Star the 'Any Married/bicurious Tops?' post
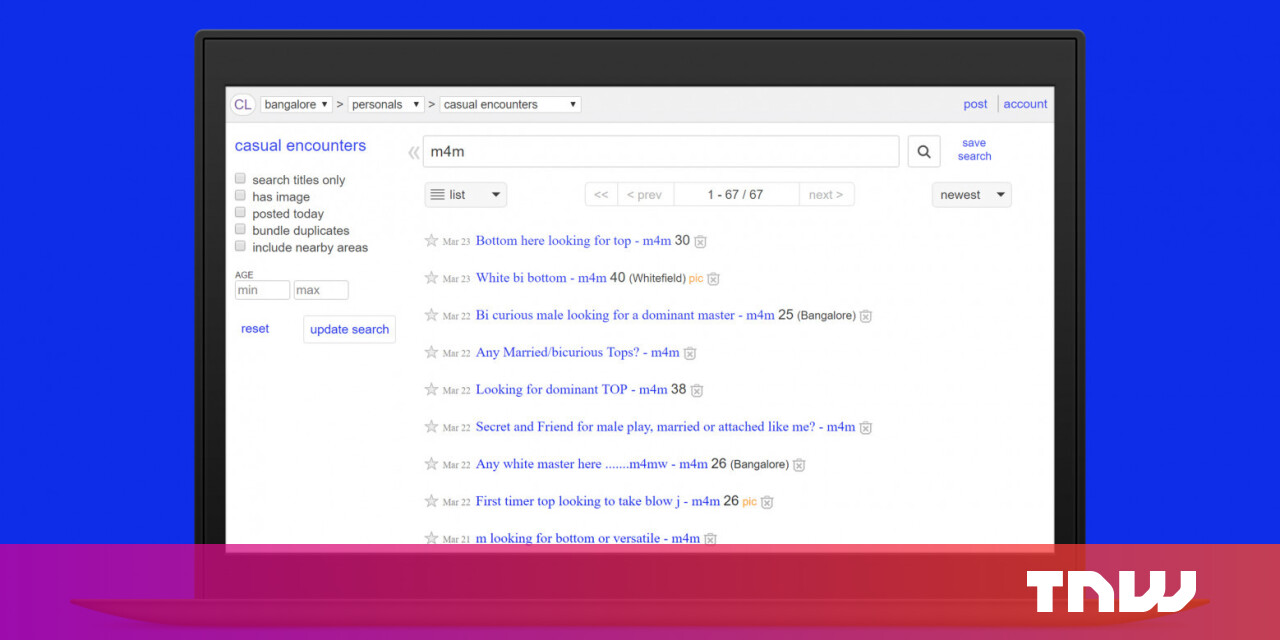1280x640 pixels. point(431,352)
